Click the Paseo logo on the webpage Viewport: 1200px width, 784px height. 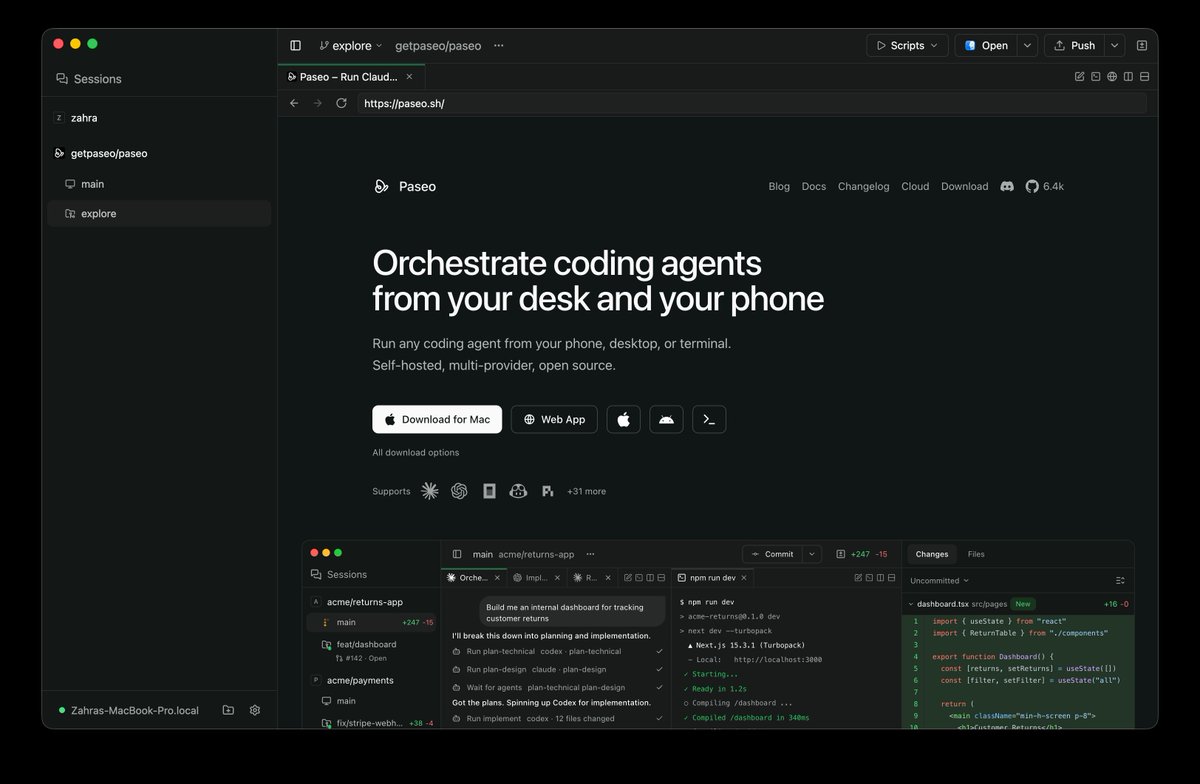(x=404, y=186)
